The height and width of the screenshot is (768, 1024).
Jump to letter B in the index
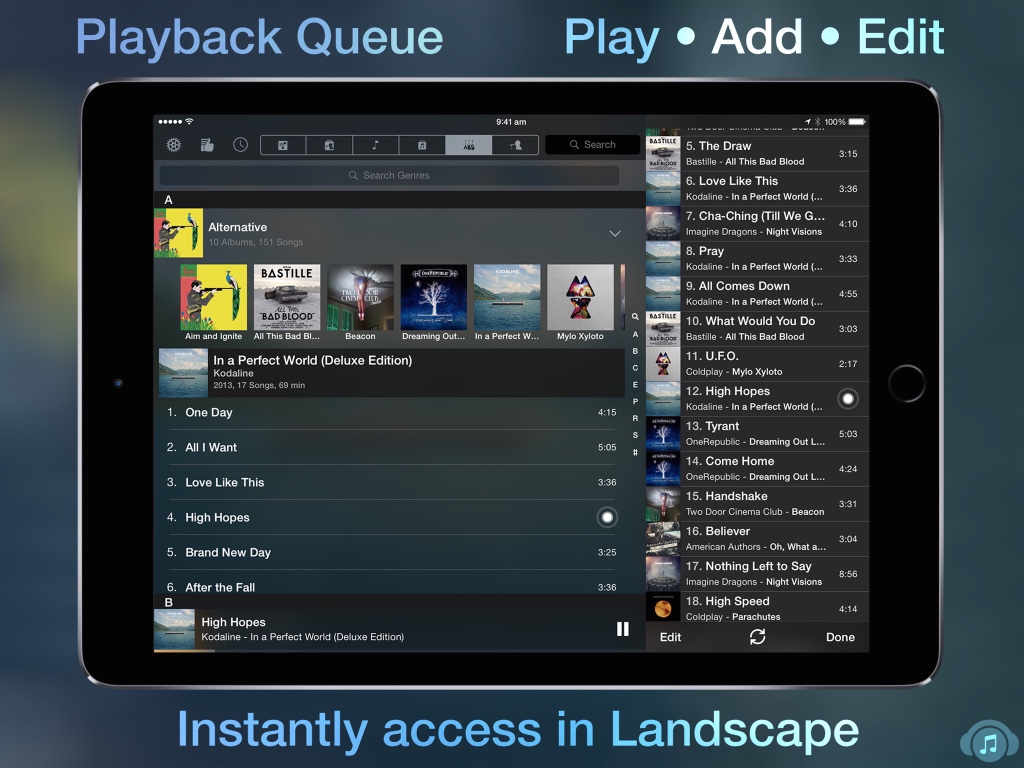pyautogui.click(x=635, y=351)
